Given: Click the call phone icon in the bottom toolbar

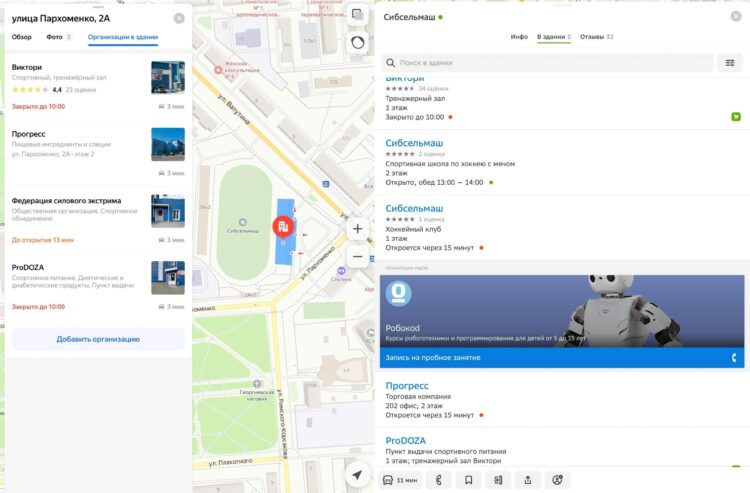Looking at the screenshot, I should (x=438, y=480).
